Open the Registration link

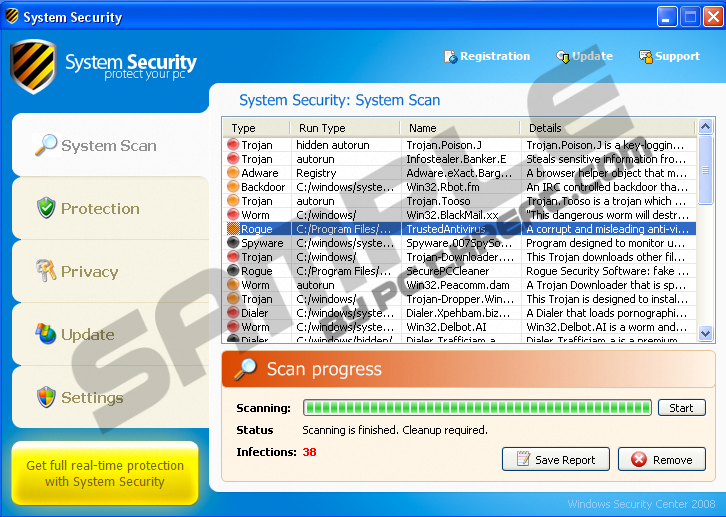[x=487, y=56]
